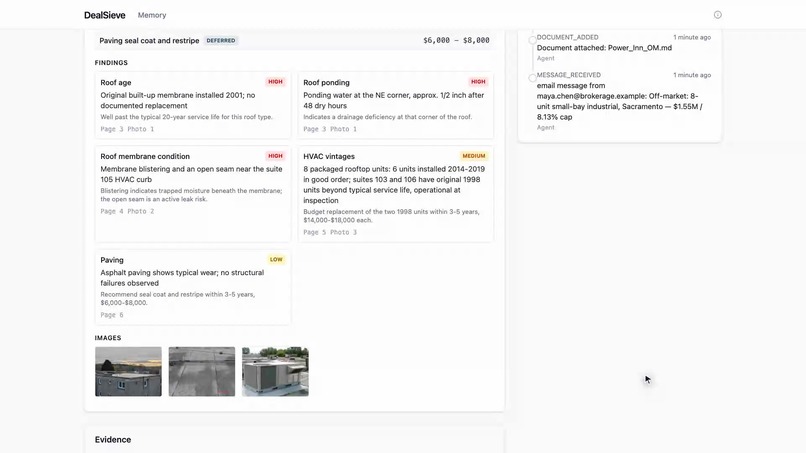The width and height of the screenshot is (806, 453).
Task: Click the HIGH badge on Roof age
Action: [x=275, y=82]
